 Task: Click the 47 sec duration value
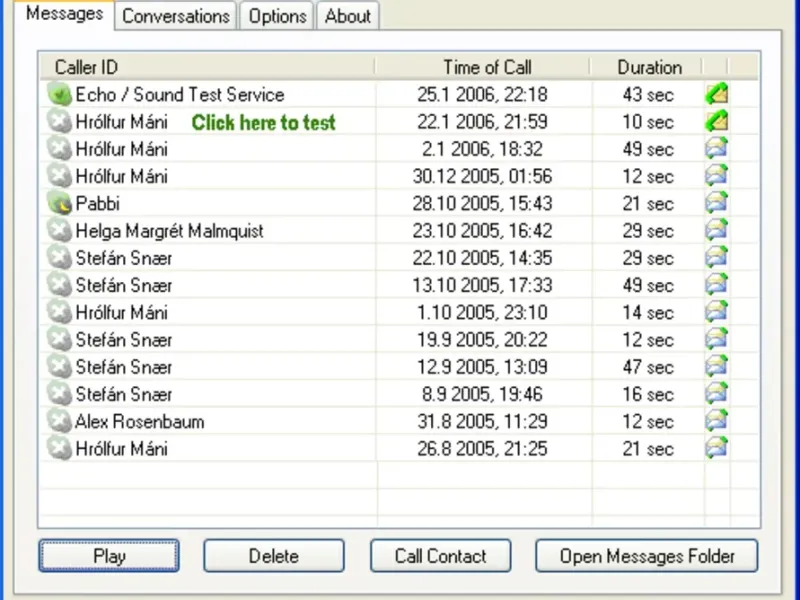tap(648, 367)
